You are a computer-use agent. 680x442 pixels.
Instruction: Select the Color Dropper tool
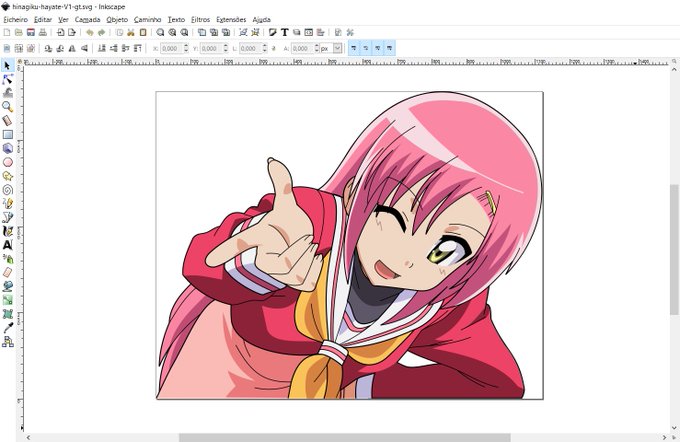point(7,328)
